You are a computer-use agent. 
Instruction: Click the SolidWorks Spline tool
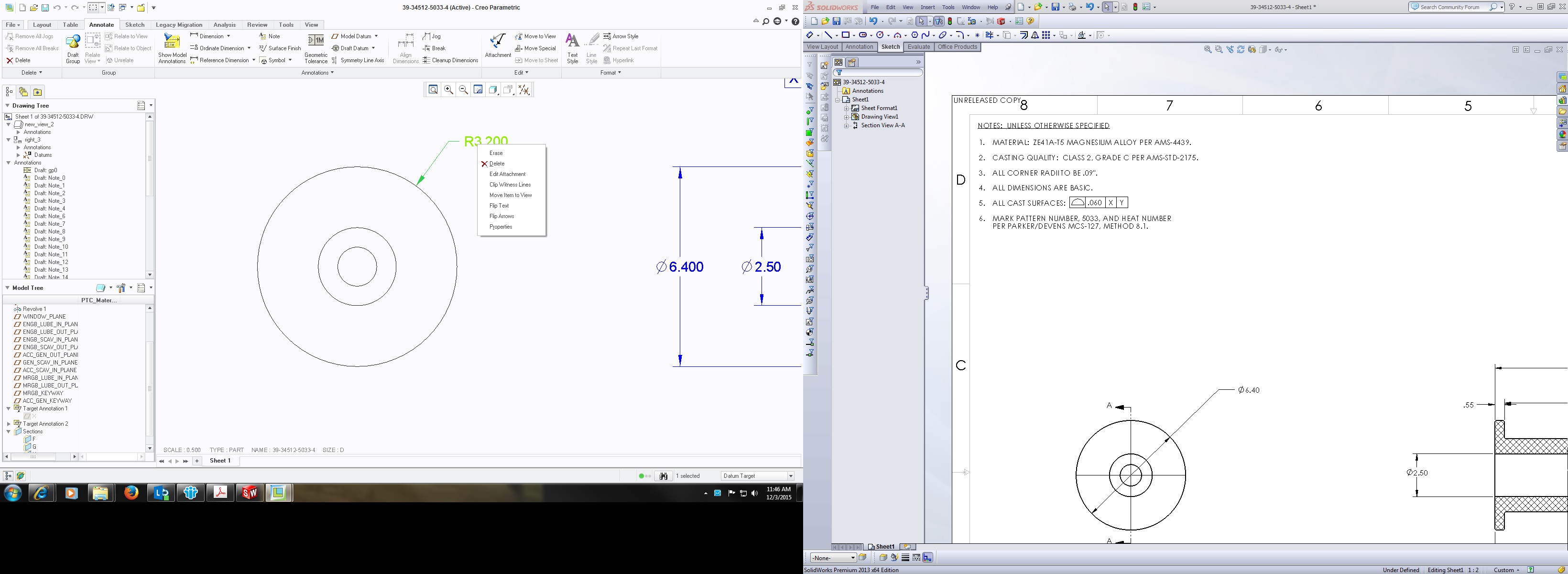click(925, 35)
